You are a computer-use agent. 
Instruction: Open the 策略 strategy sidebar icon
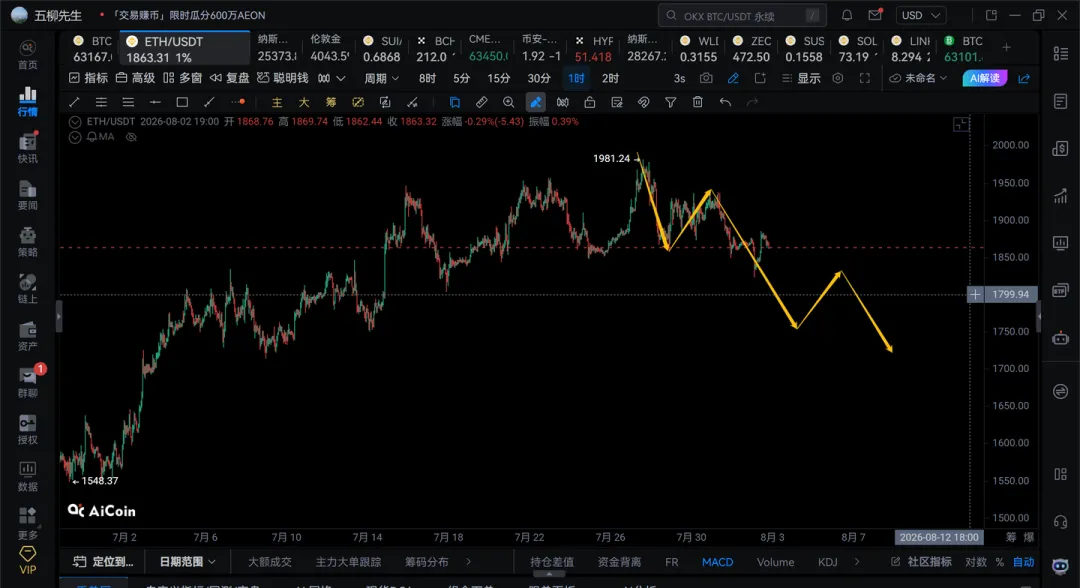coord(28,242)
